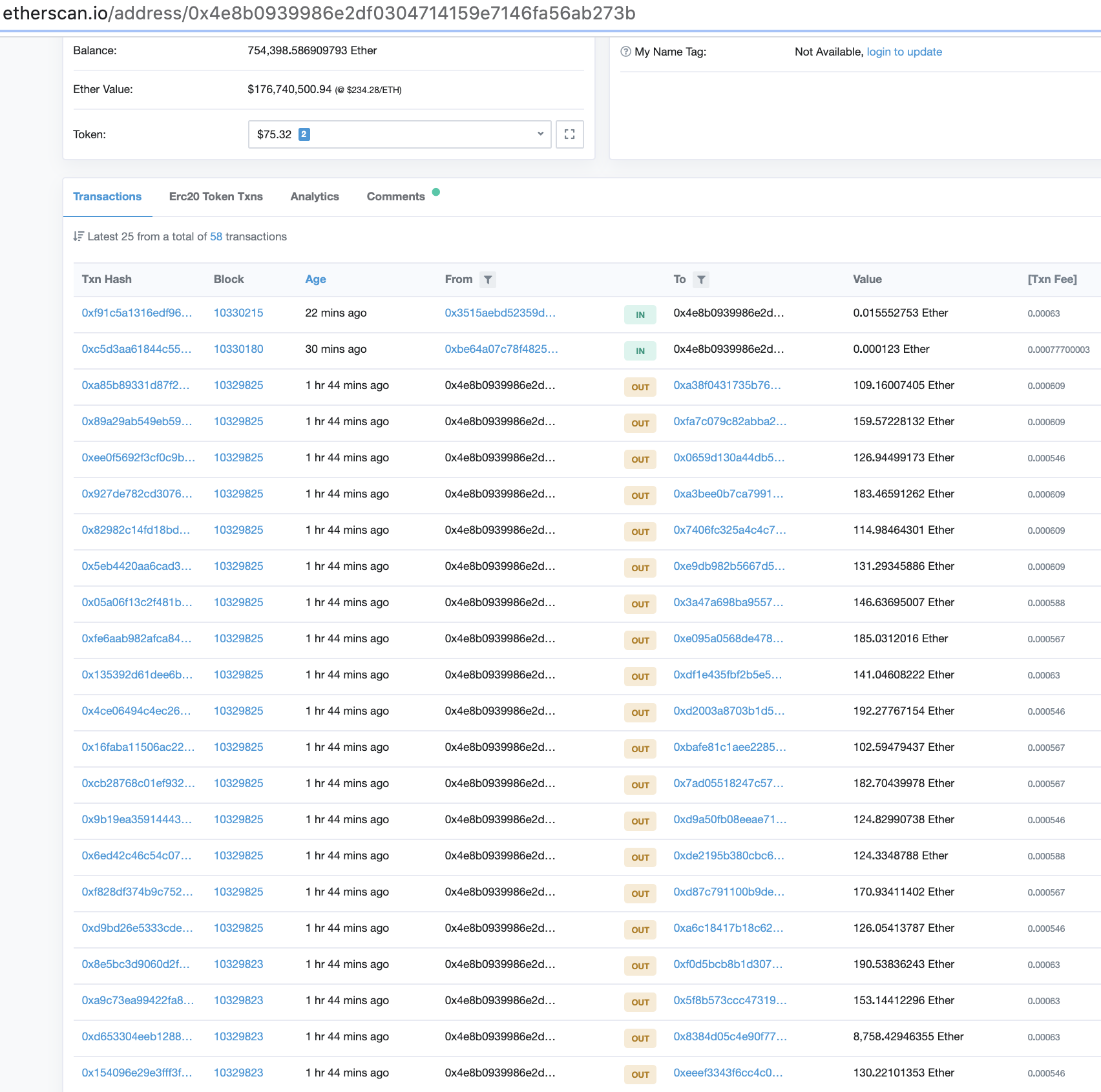
Task: Open the Token $75.32 dropdown
Action: [x=399, y=134]
